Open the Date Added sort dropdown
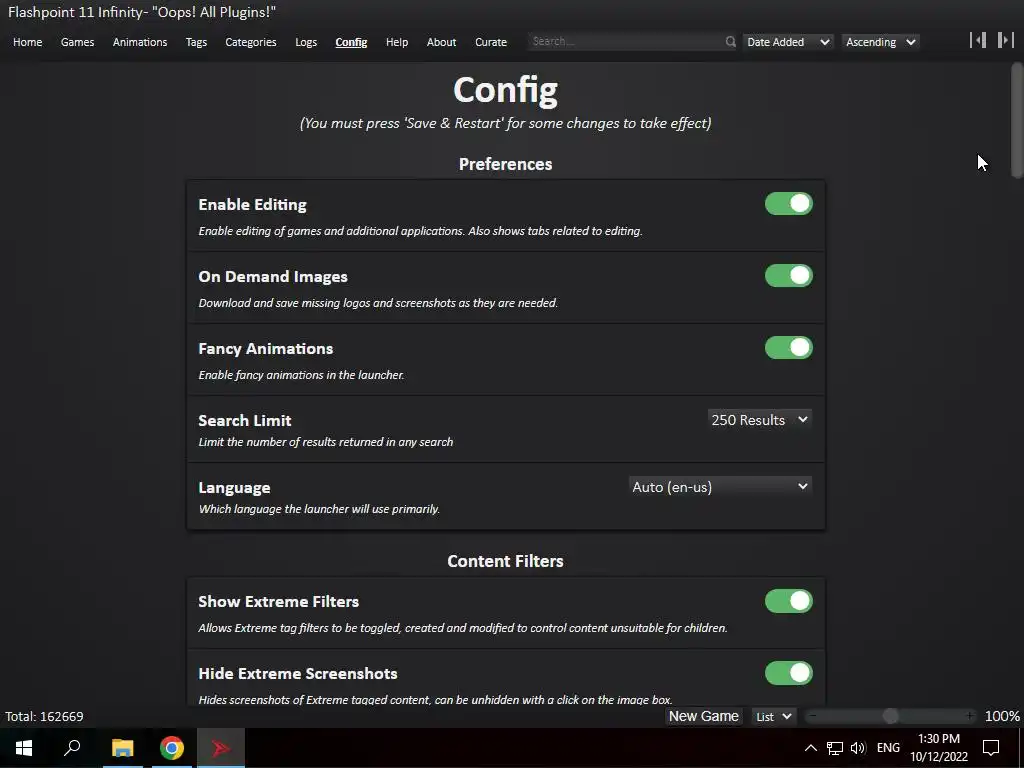 (x=788, y=42)
